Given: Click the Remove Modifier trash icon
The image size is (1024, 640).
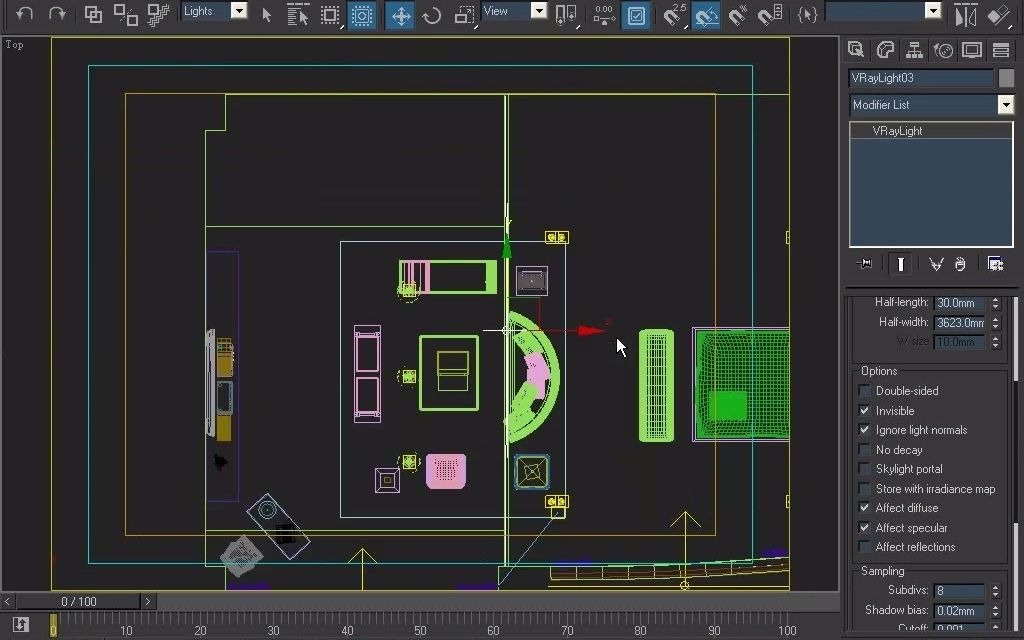Looking at the screenshot, I should 959,264.
